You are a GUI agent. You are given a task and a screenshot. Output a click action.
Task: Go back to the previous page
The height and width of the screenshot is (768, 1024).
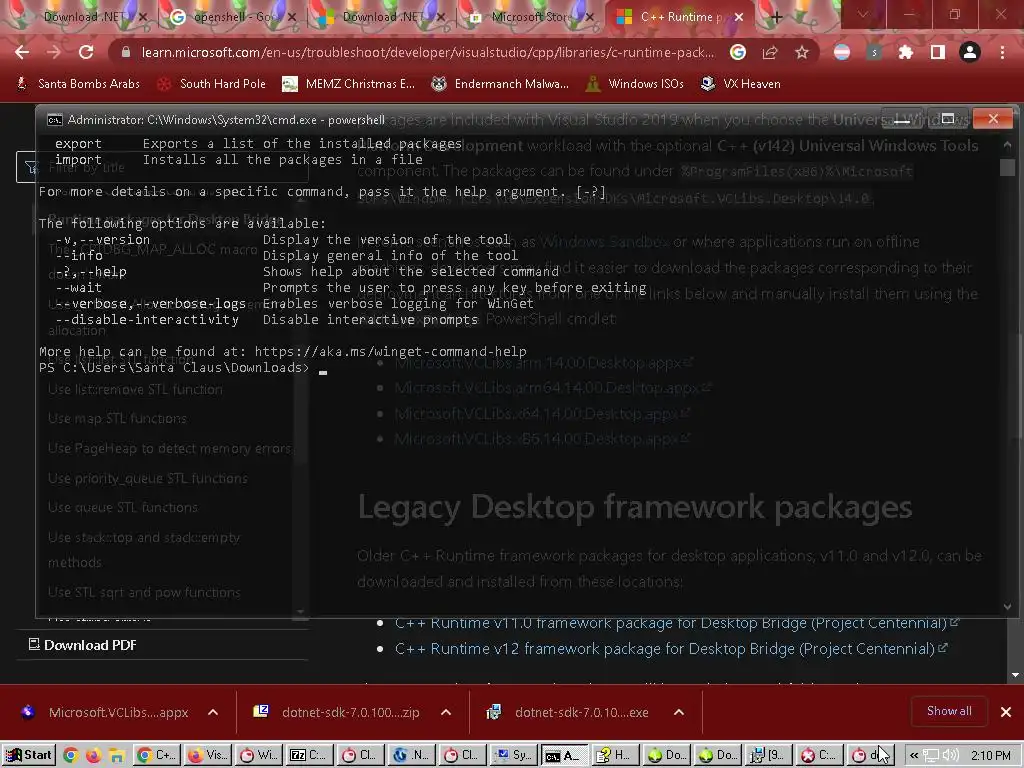(22, 52)
